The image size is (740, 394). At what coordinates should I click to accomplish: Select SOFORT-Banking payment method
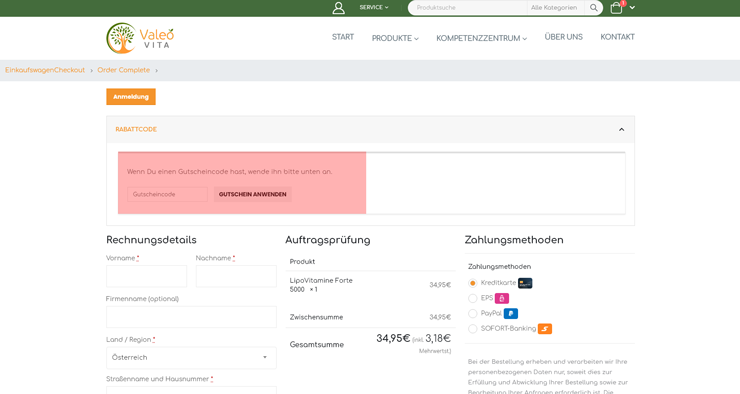point(472,329)
